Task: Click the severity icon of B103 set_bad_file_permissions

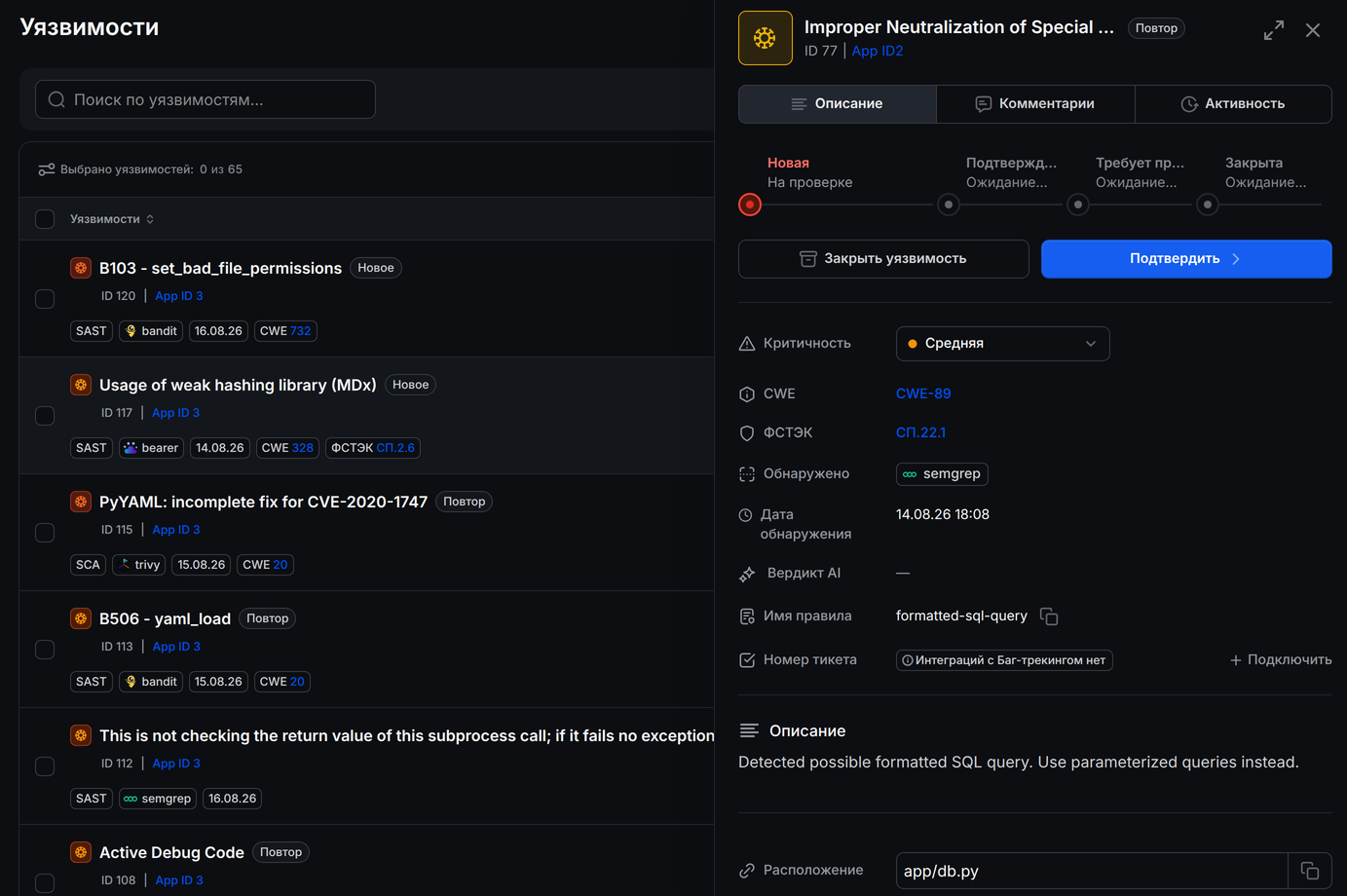Action: click(x=81, y=268)
